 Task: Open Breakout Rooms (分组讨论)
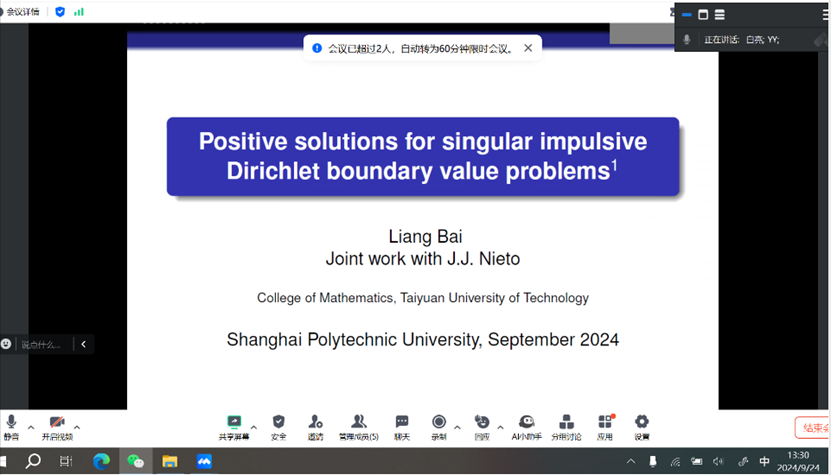click(x=566, y=424)
